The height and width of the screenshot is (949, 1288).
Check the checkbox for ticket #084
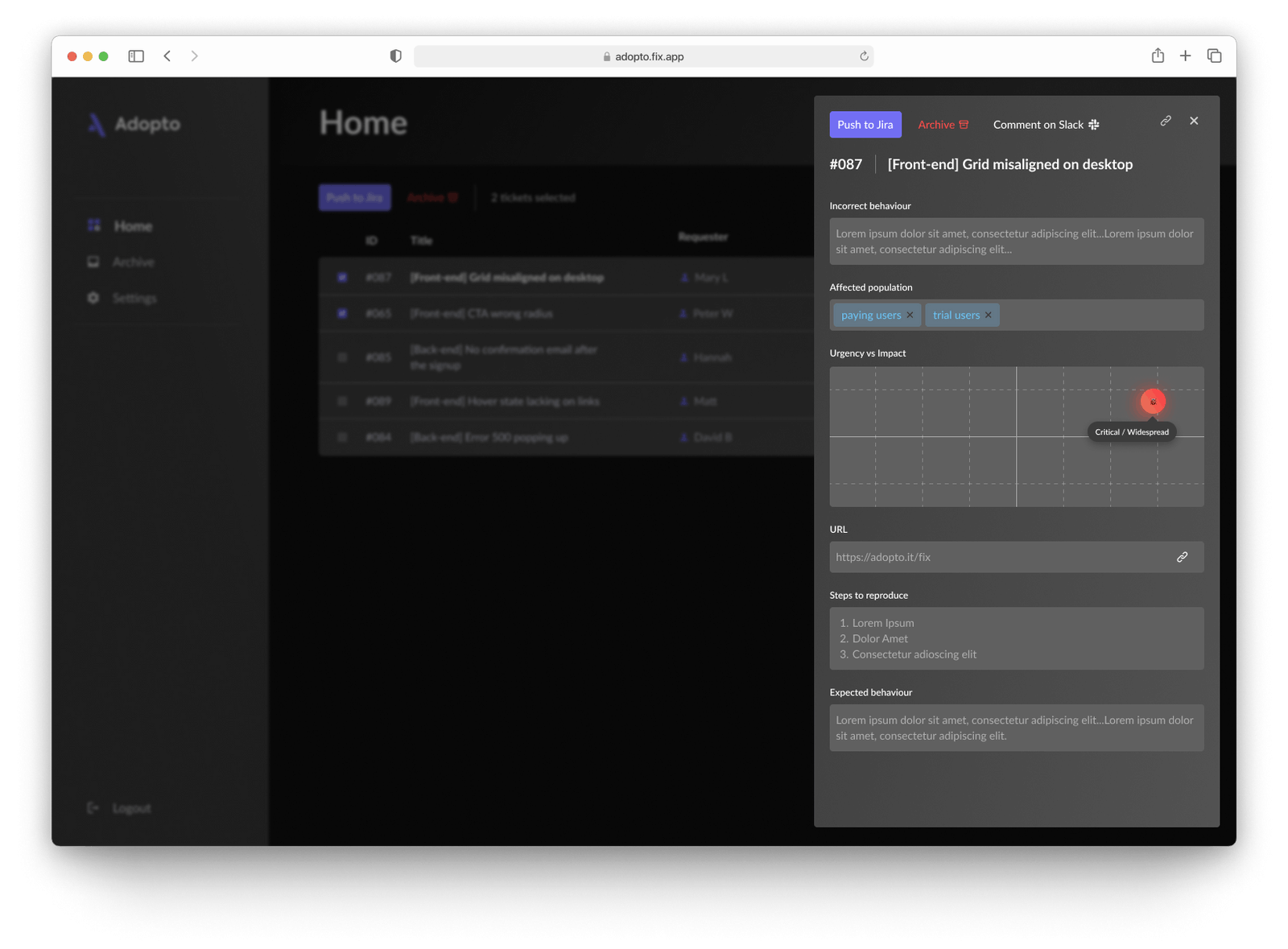(x=342, y=437)
